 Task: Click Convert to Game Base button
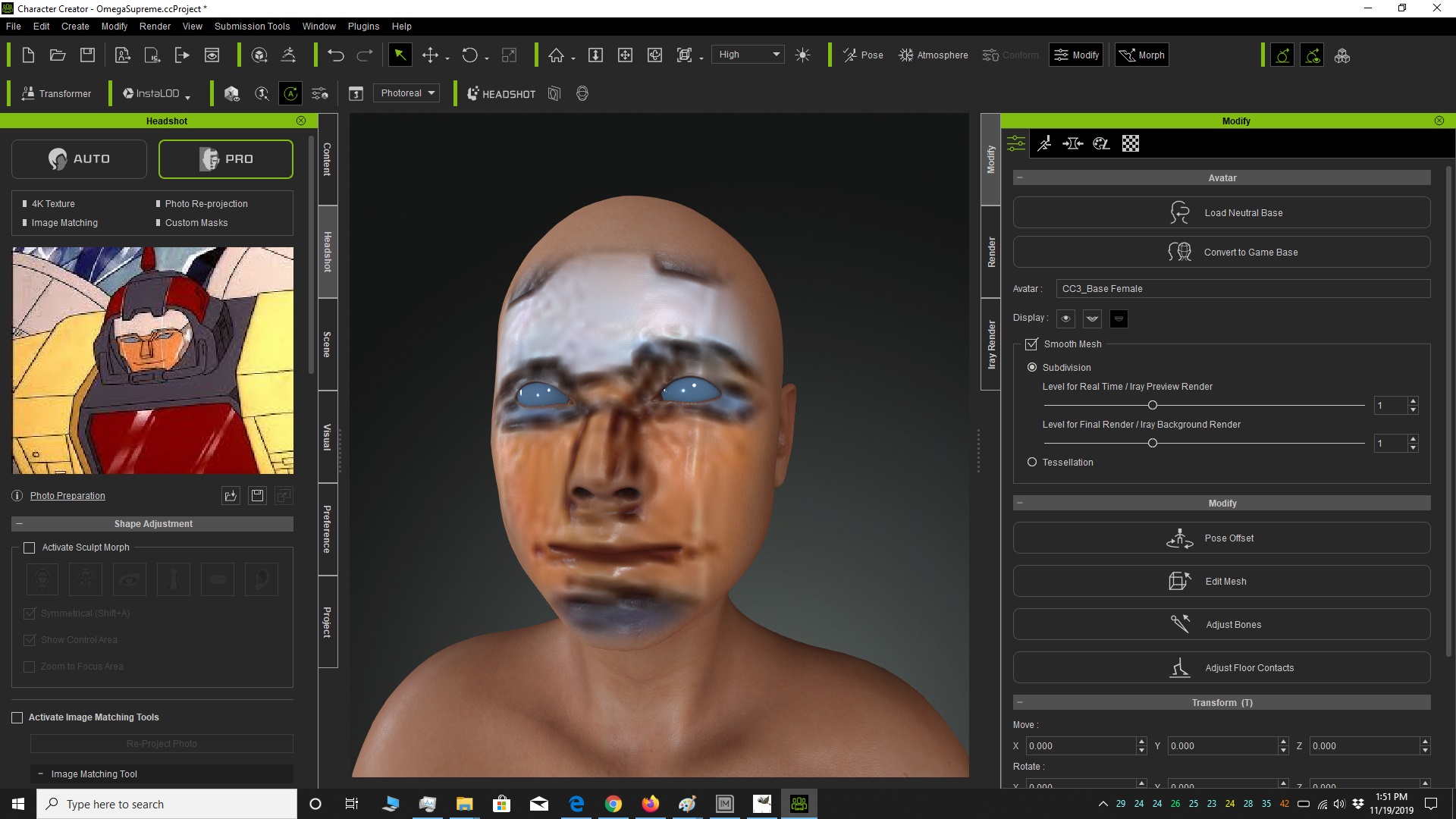[x=1222, y=252]
